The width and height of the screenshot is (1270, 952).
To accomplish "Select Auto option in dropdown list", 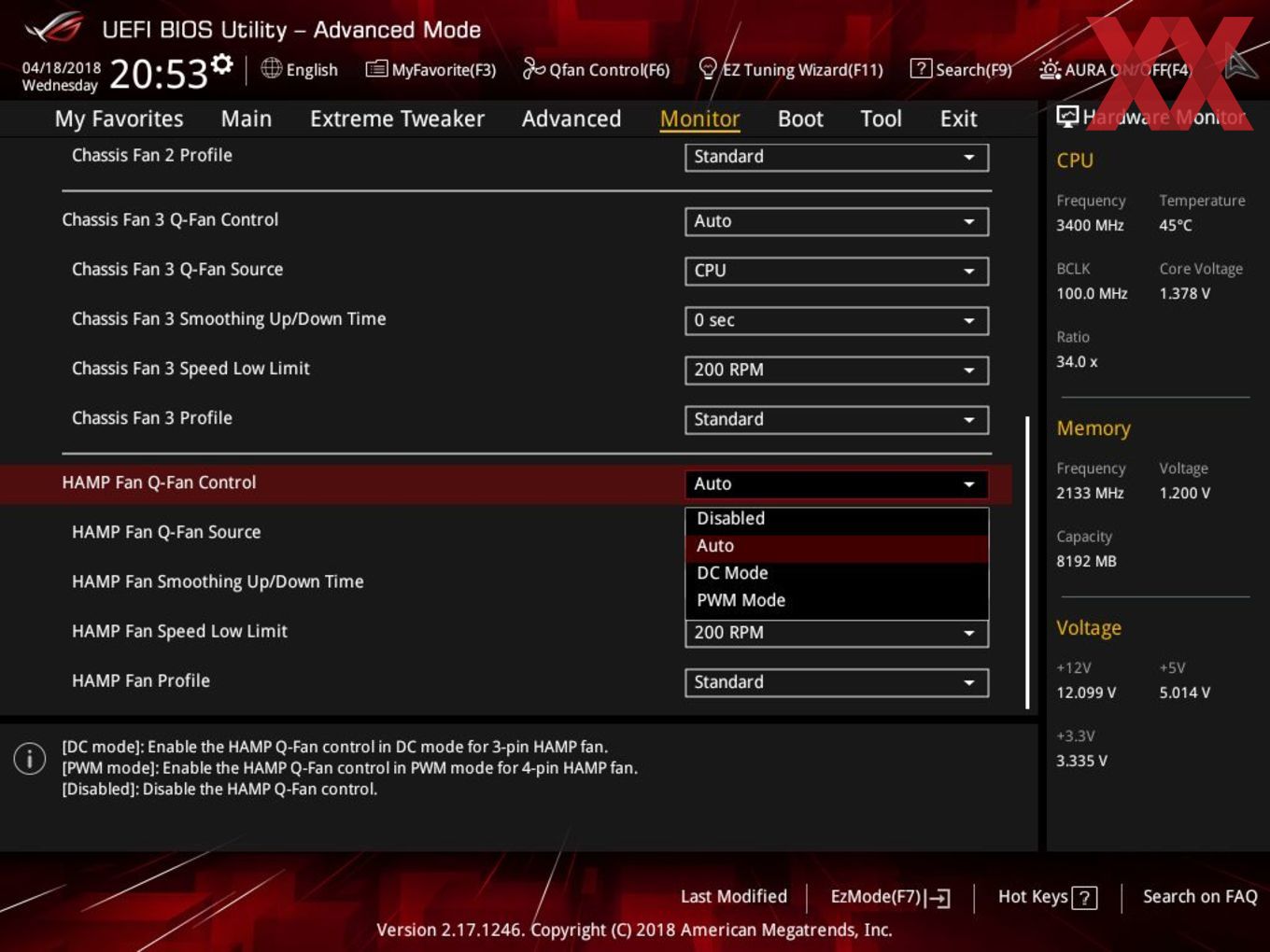I will (837, 546).
